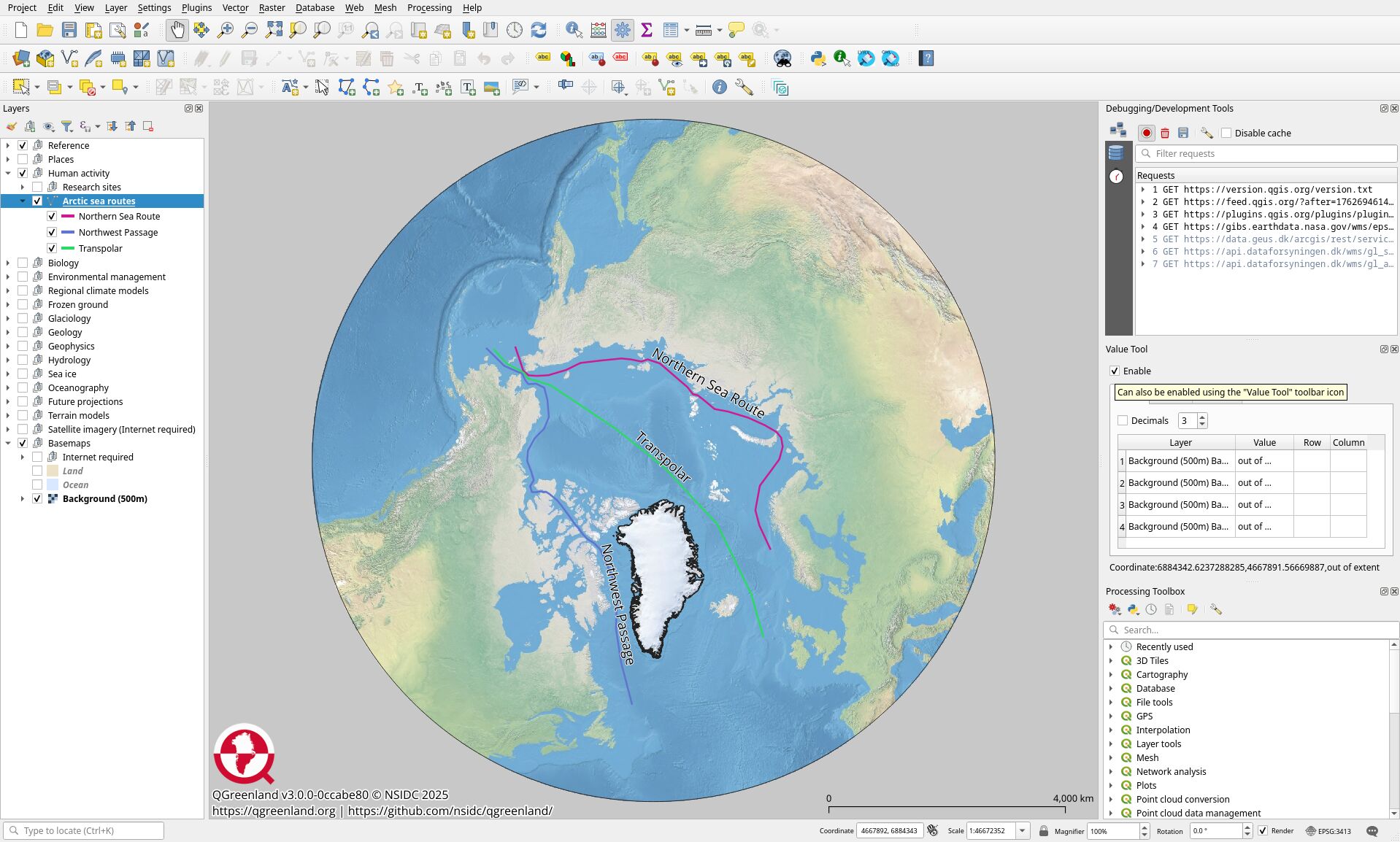Click the Filter Legend funnel icon
This screenshot has width=1400, height=842.
(x=66, y=126)
